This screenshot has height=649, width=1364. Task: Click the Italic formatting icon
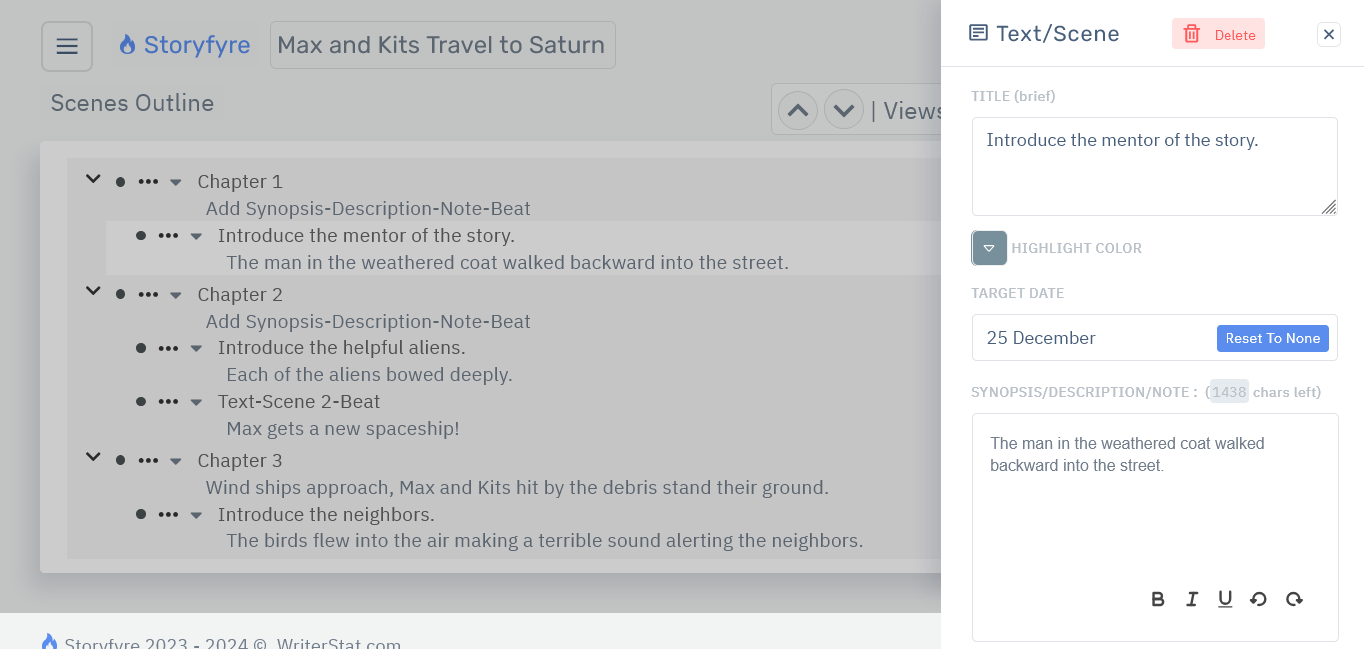tap(1192, 599)
